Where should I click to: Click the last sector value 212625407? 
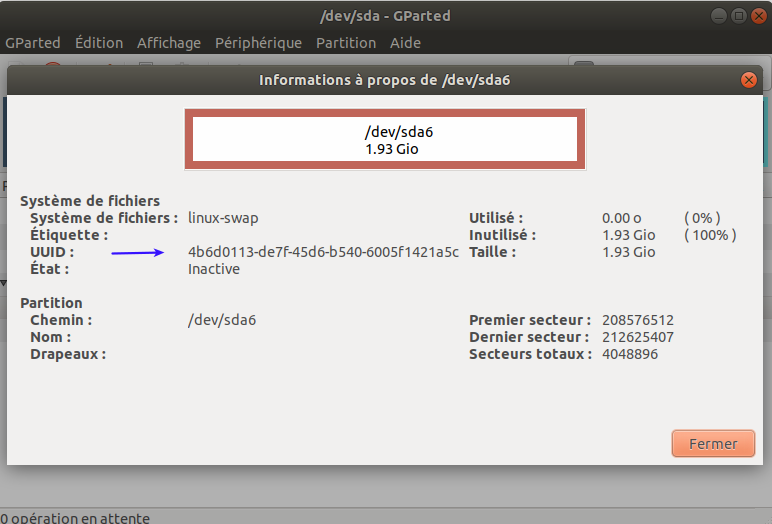637,337
